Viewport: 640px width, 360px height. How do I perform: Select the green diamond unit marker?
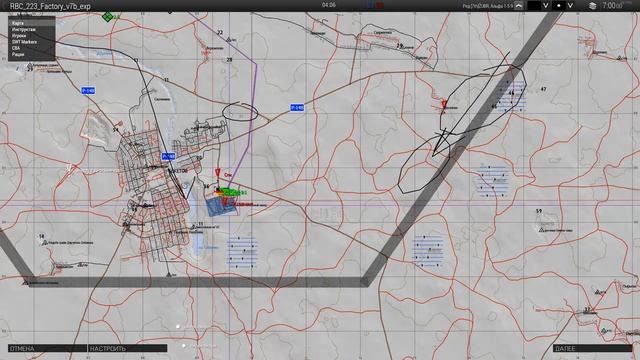coord(107,17)
